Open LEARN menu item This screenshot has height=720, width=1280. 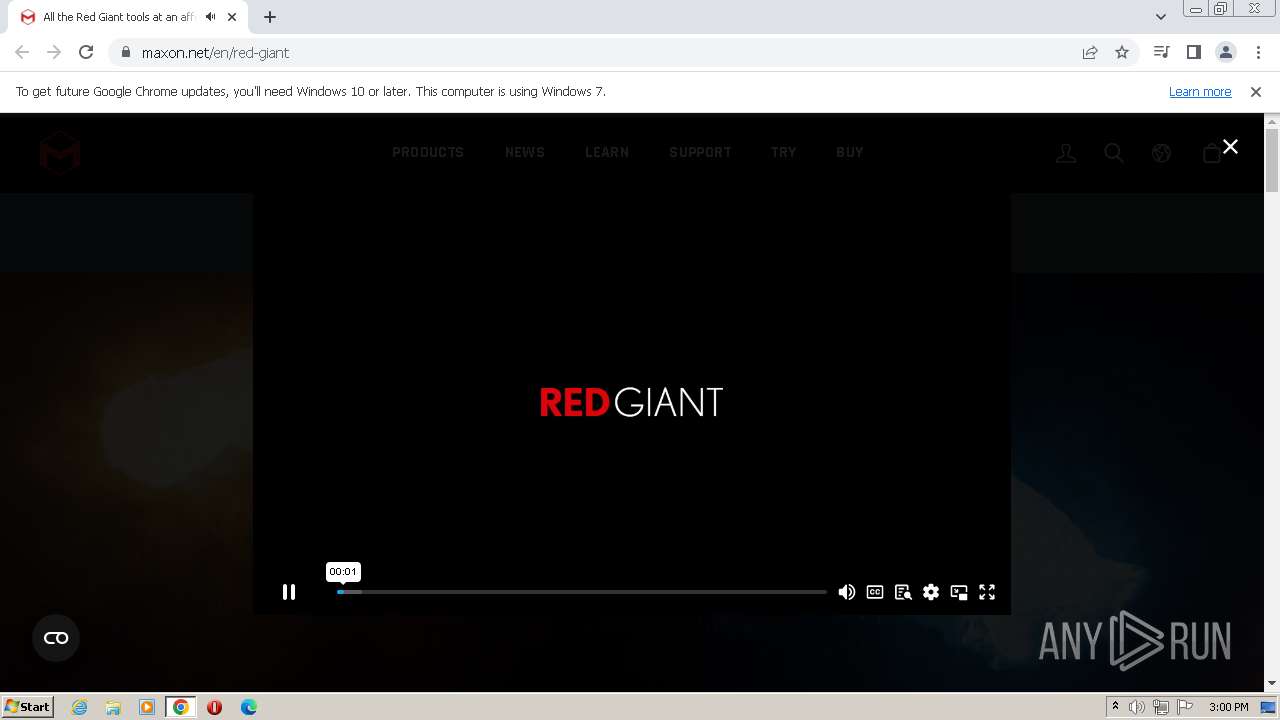point(607,152)
